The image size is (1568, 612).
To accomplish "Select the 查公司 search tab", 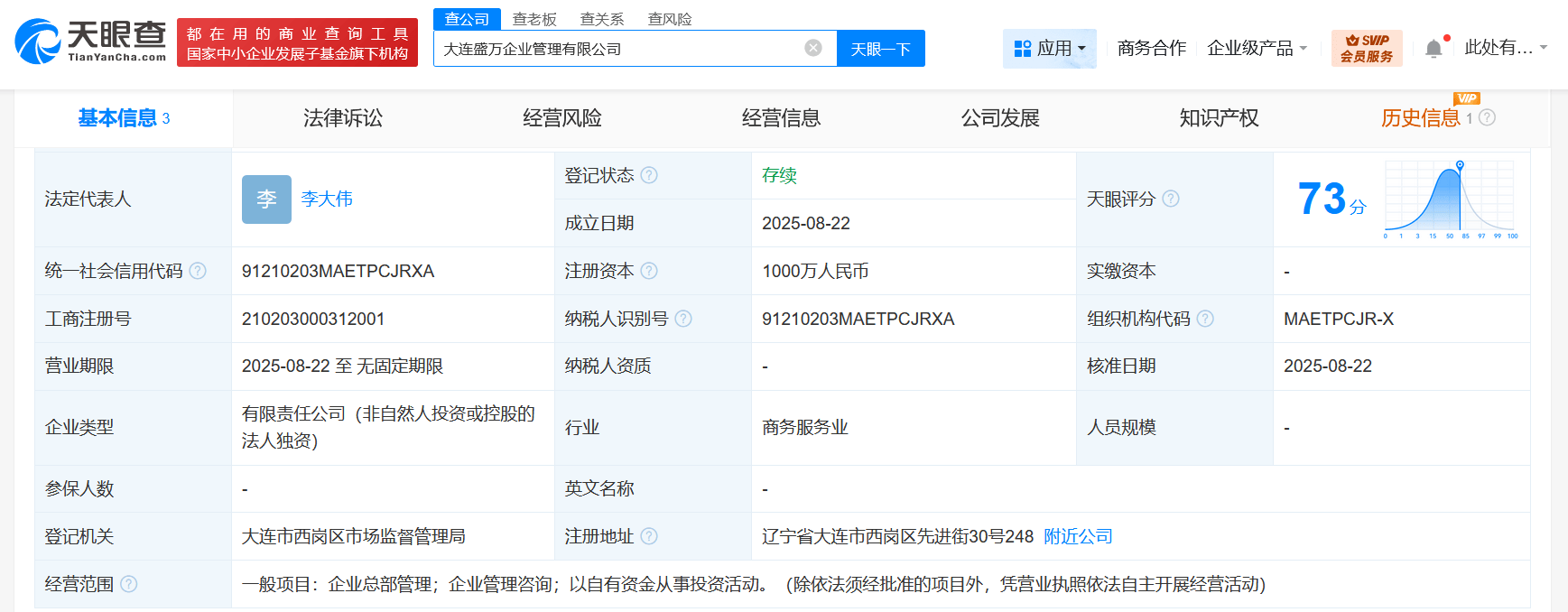I will 467,19.
